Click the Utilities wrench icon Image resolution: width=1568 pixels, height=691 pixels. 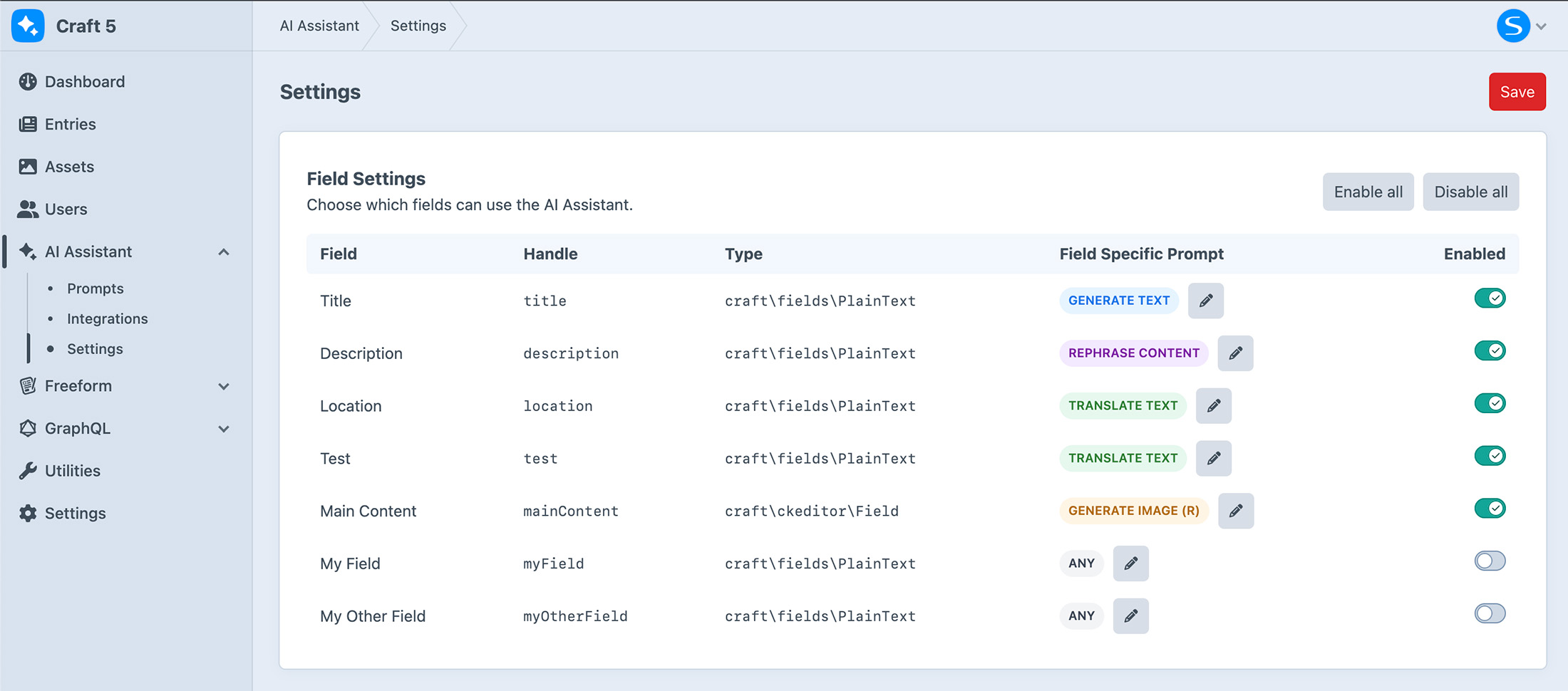point(28,471)
